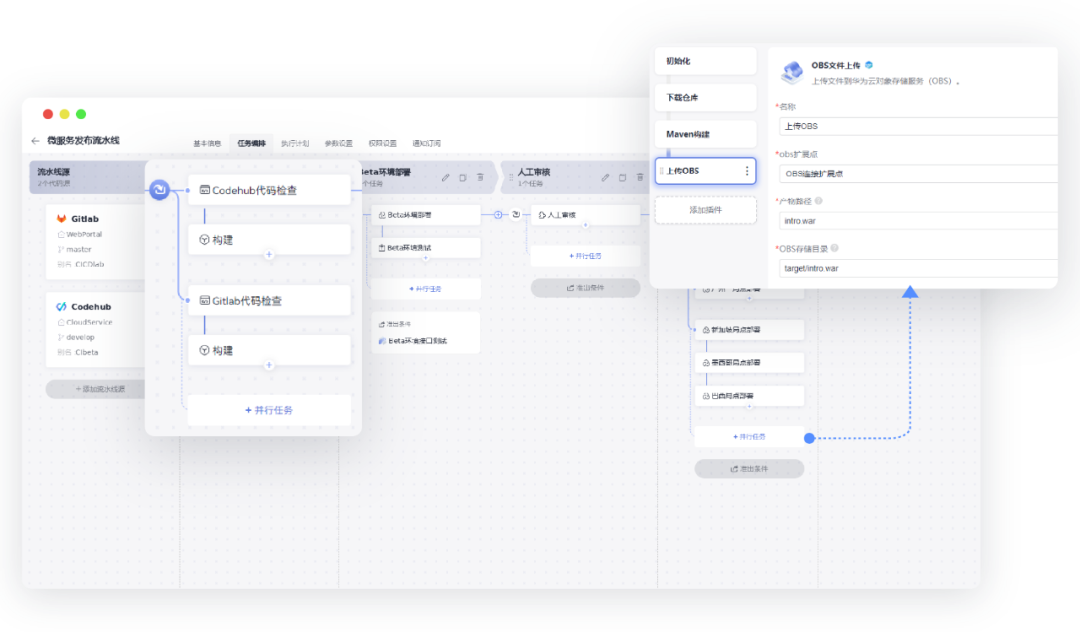This screenshot has height=632, width=1080.
Task: Open the 参数设置 tab
Action: pos(338,143)
